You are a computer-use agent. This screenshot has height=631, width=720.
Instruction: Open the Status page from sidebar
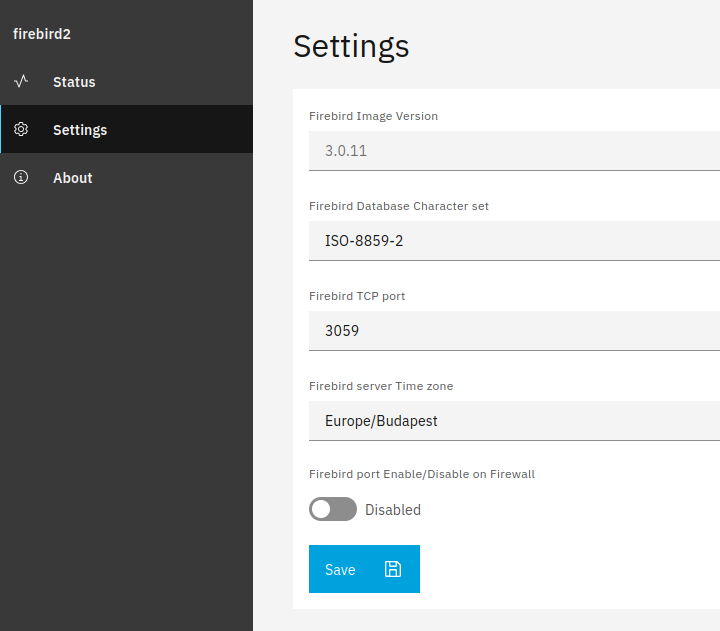tap(74, 82)
